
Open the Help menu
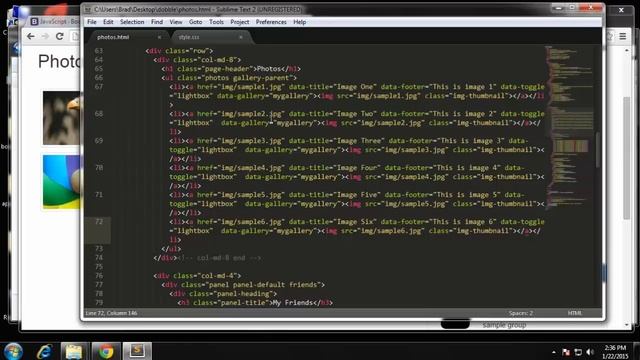pyautogui.click(x=300, y=22)
